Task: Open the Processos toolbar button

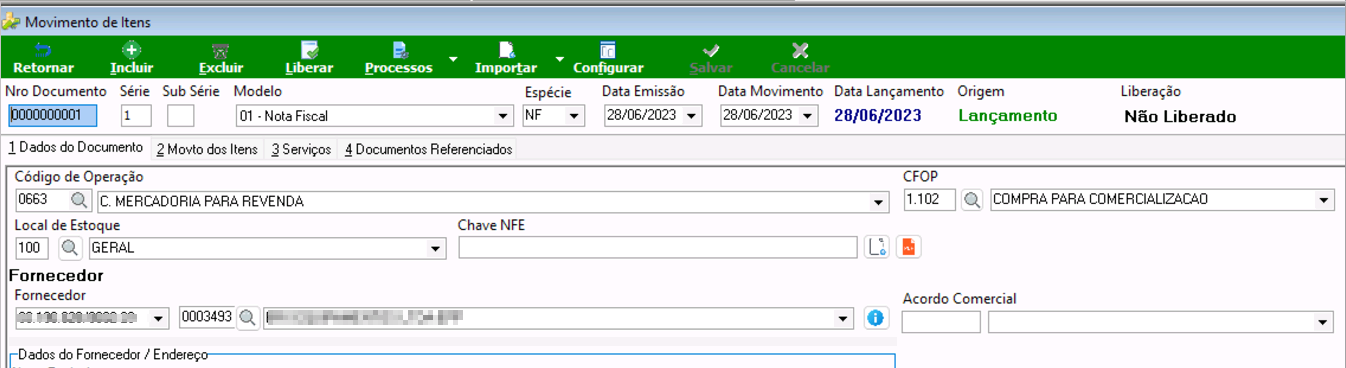Action: coord(399,58)
